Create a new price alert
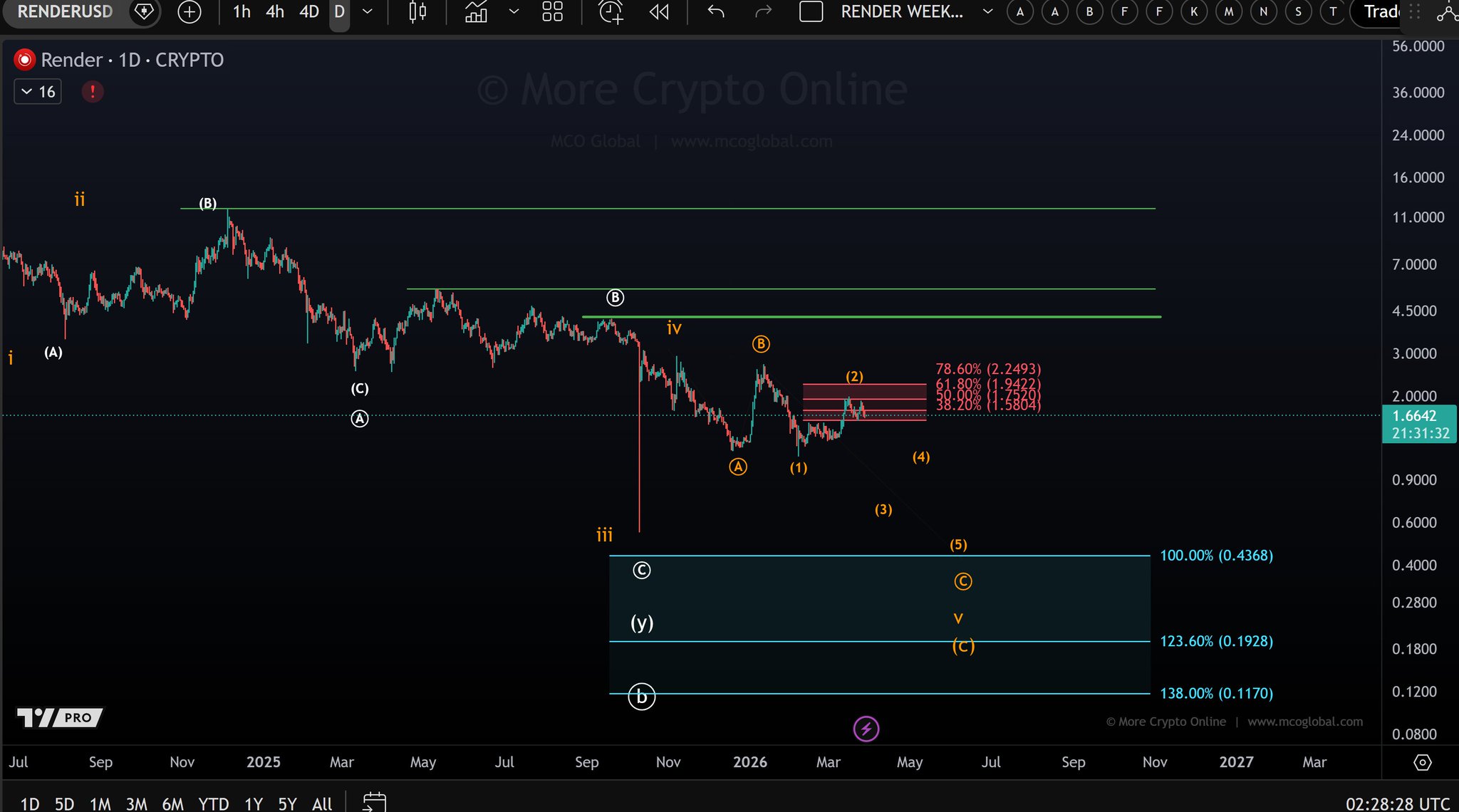This screenshot has width=1459, height=812. (611, 11)
